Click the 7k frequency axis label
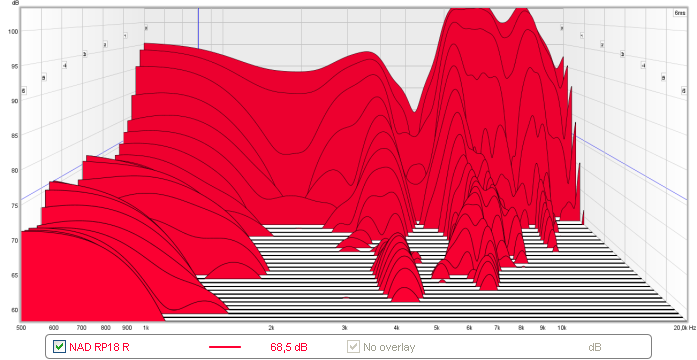The image size is (697, 360). [x=497, y=328]
